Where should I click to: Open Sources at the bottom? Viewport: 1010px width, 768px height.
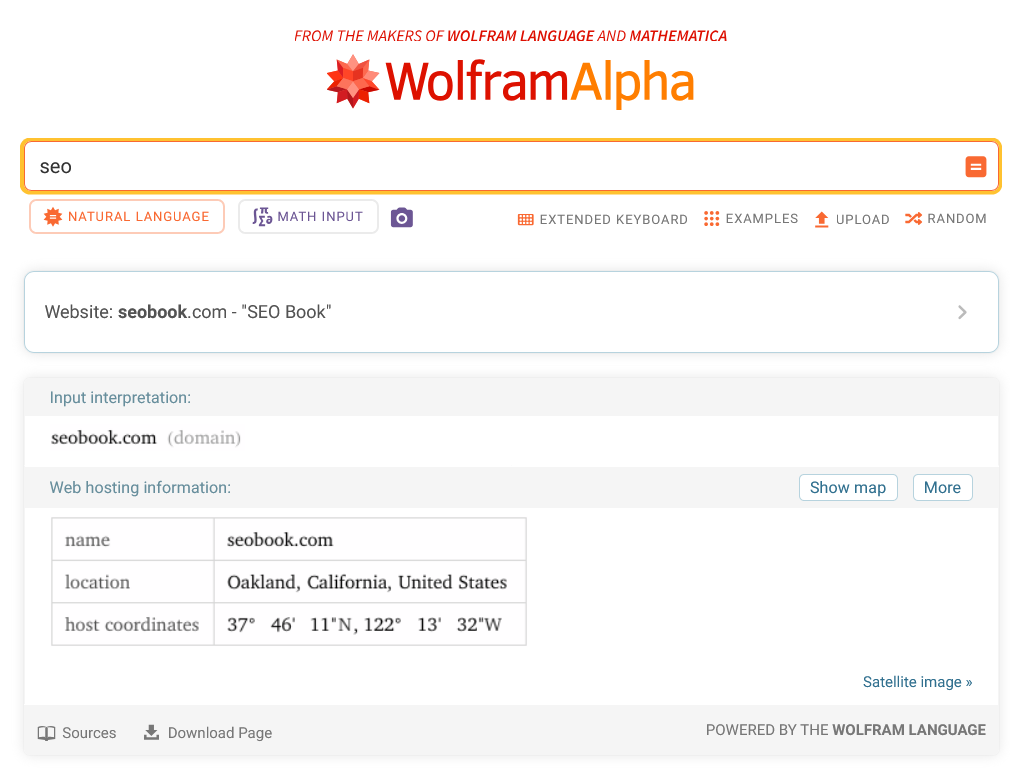click(x=77, y=733)
